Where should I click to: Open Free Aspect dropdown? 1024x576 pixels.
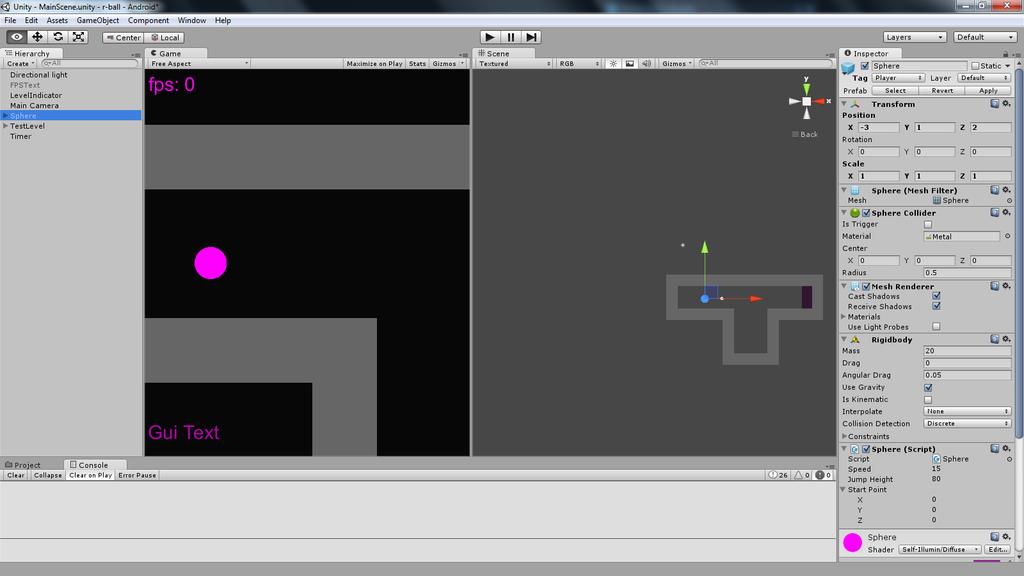pyautogui.click(x=199, y=63)
